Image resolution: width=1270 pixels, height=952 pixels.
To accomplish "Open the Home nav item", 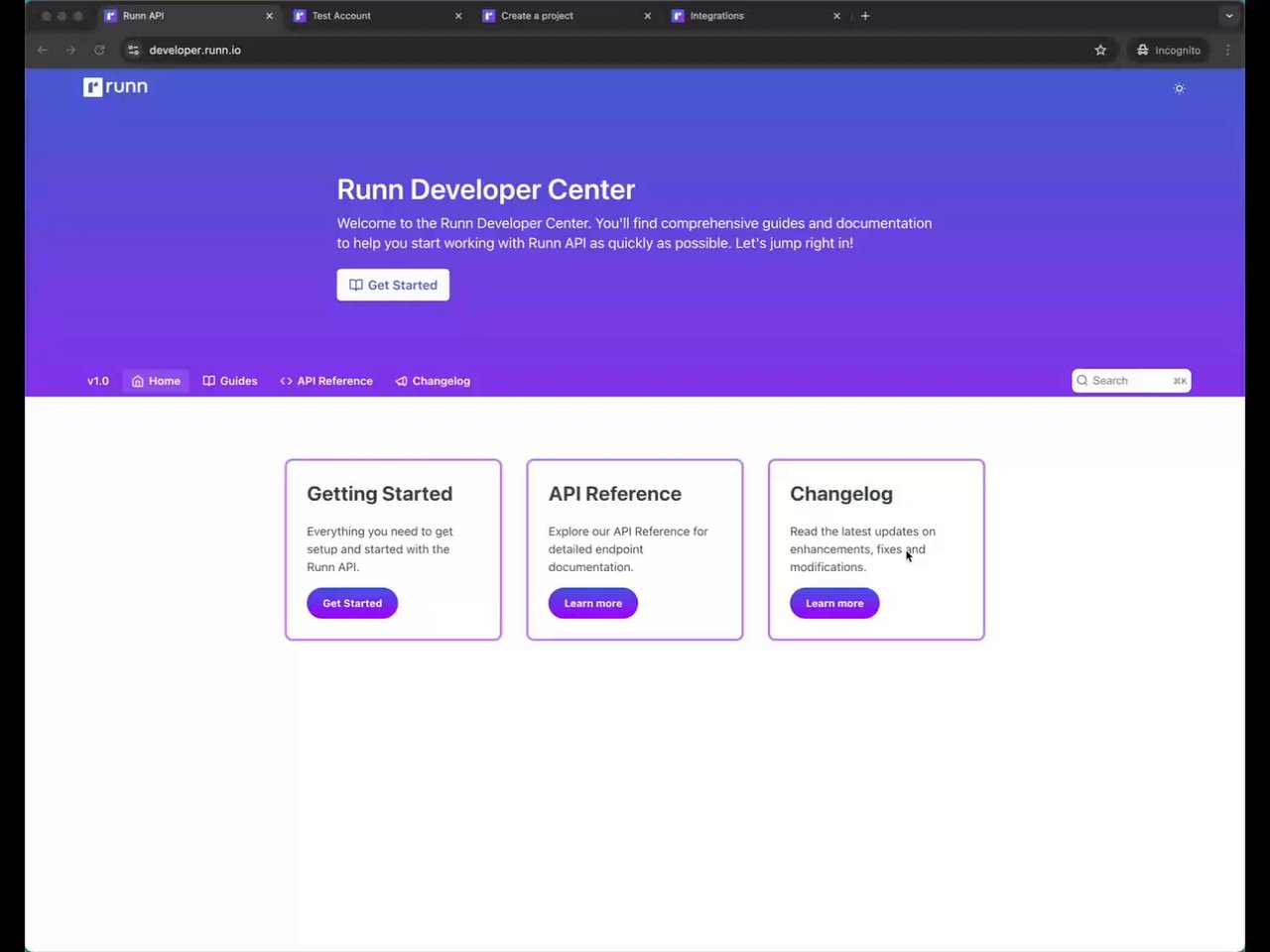I will 156,381.
